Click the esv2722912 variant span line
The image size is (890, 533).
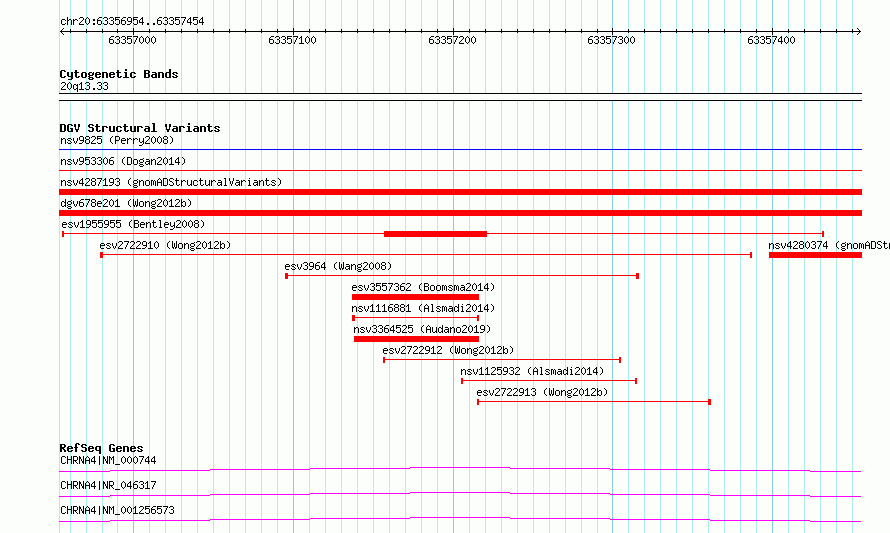502,360
